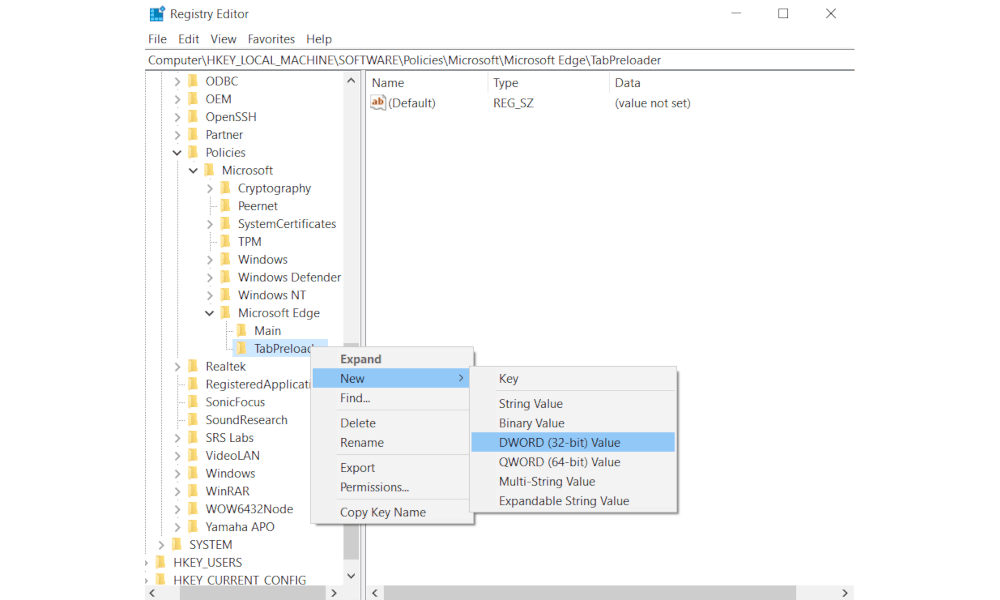Open the Edit menu
Screen dimensions: 1000x600
coord(189,39)
